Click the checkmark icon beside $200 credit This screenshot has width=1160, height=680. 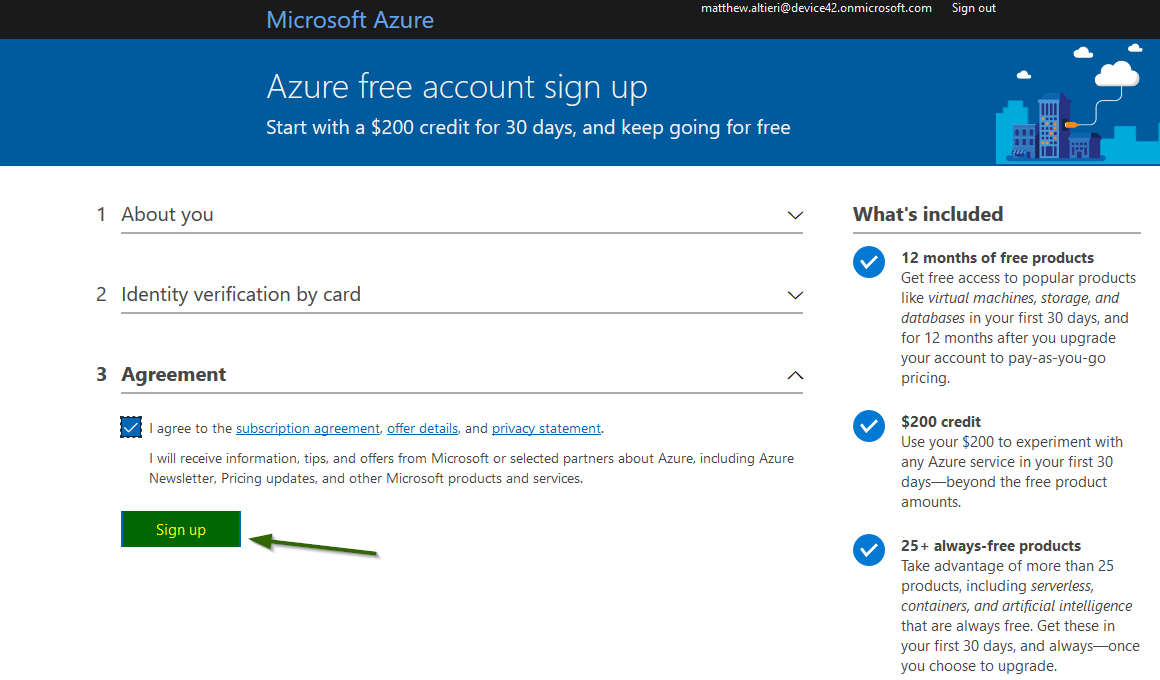tap(868, 425)
